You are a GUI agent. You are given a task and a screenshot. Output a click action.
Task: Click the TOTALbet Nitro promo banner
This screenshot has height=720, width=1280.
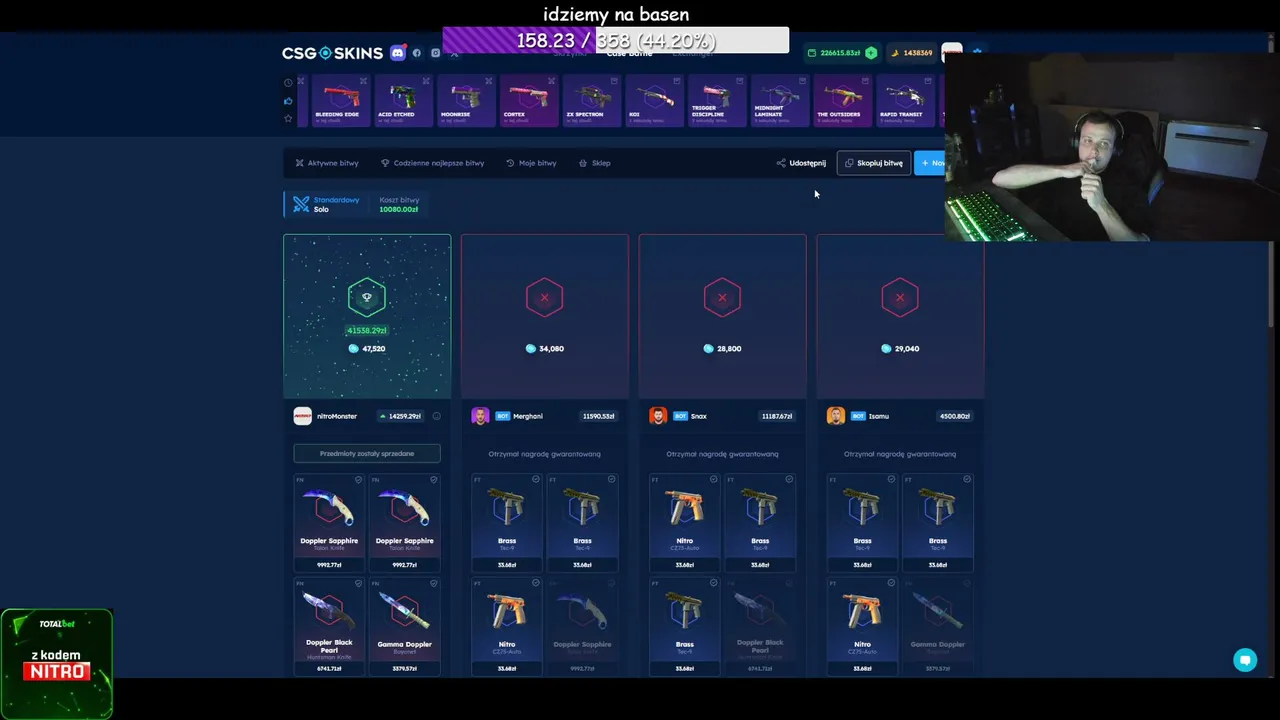click(57, 664)
